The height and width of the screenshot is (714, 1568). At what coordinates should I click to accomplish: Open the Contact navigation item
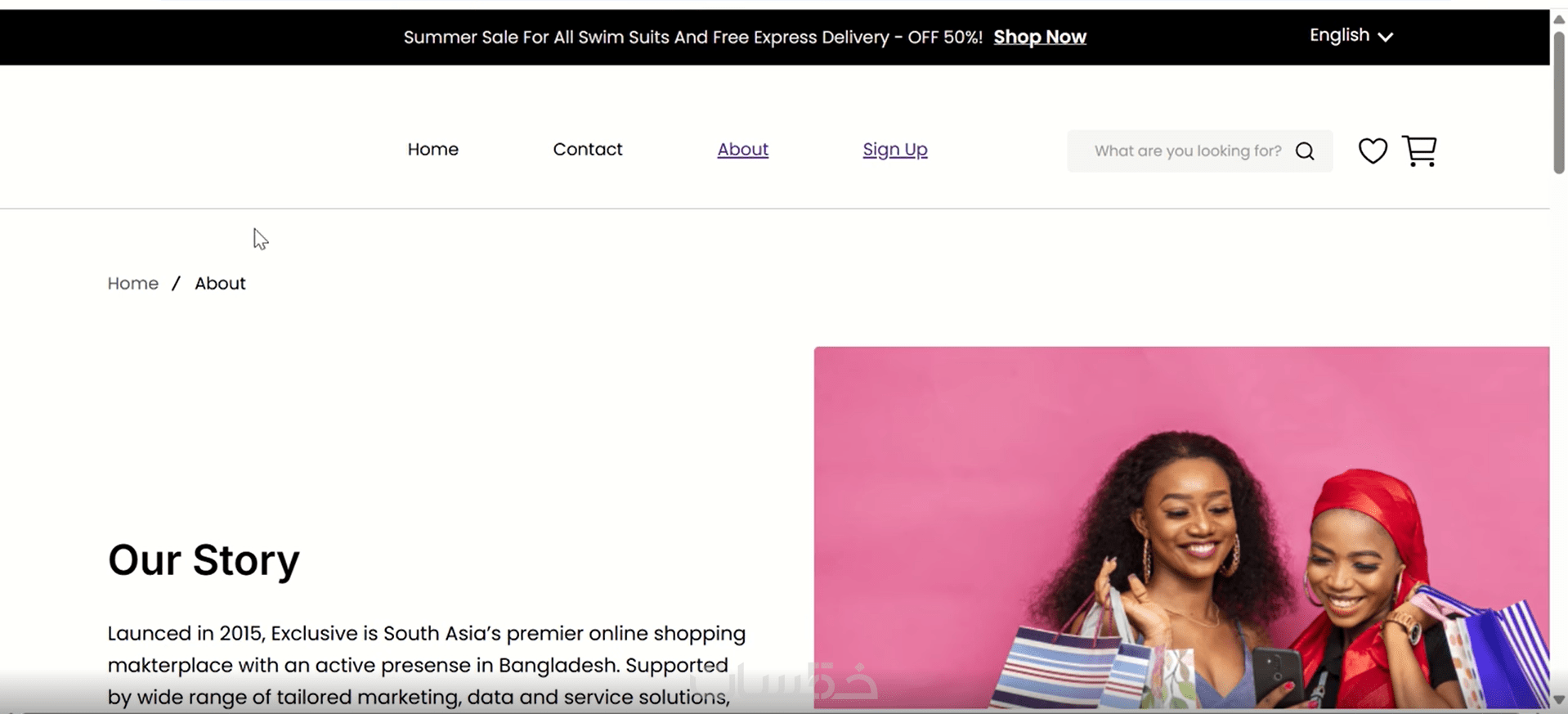(587, 150)
